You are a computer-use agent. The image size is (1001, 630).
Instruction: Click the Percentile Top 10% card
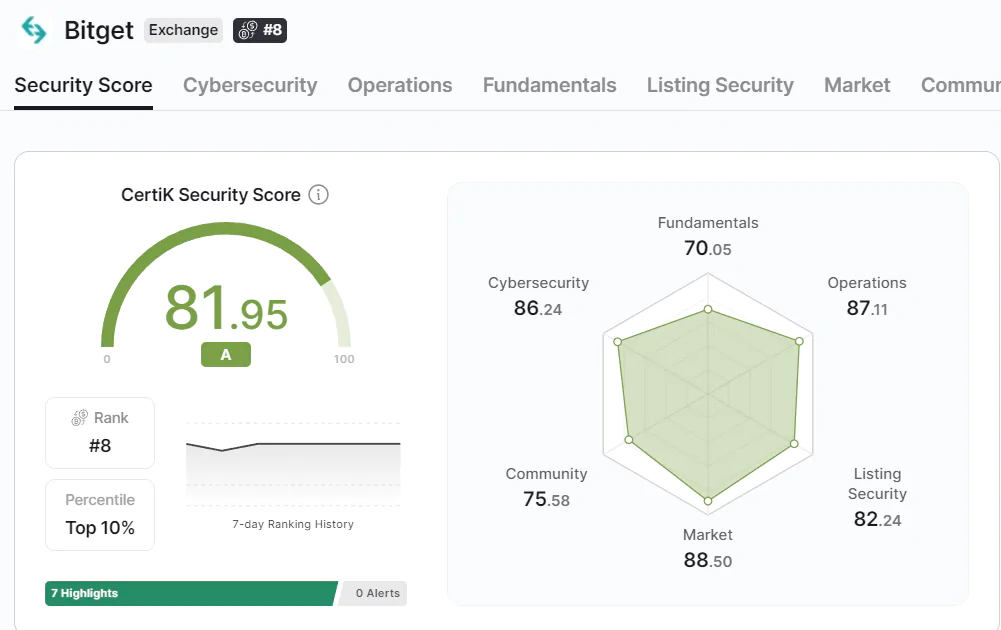click(x=100, y=515)
